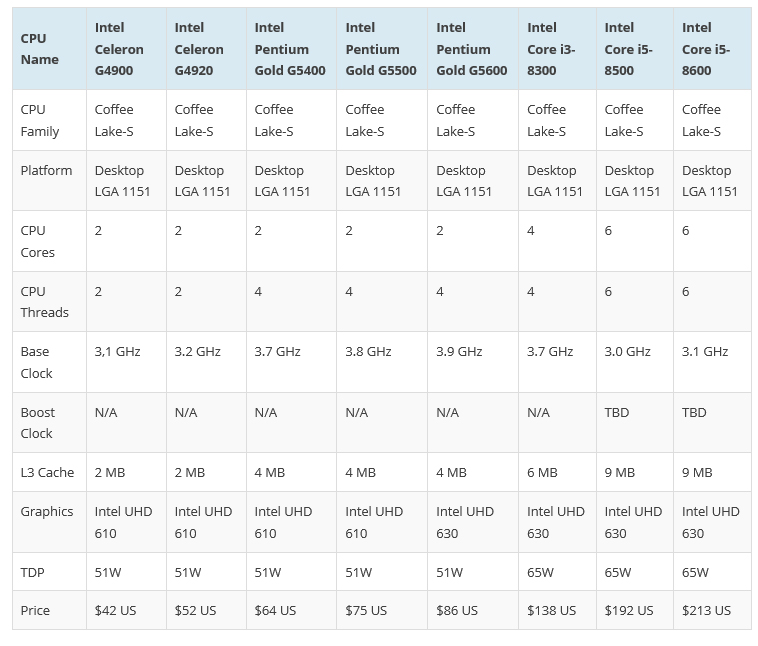Click the $42 US price cell
758x646 pixels.
click(x=115, y=610)
